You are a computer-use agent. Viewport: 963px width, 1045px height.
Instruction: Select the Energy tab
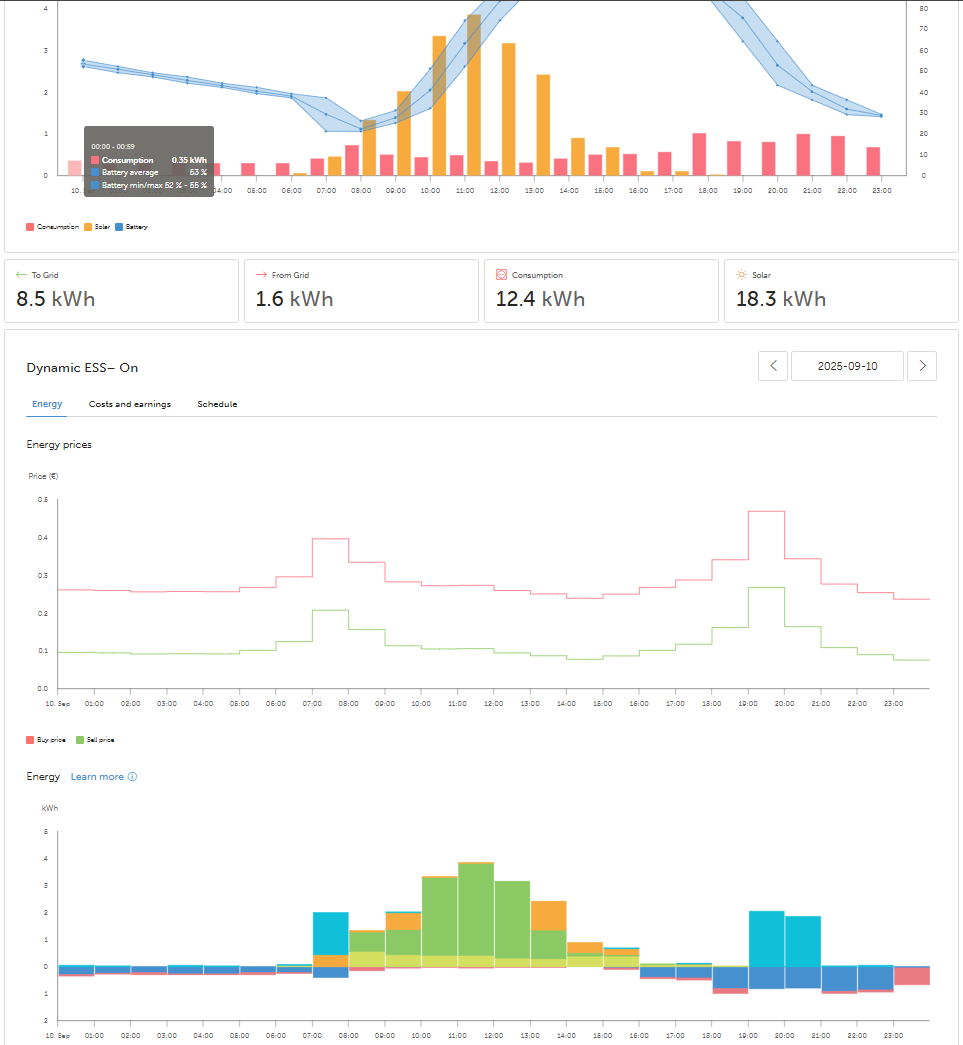47,404
